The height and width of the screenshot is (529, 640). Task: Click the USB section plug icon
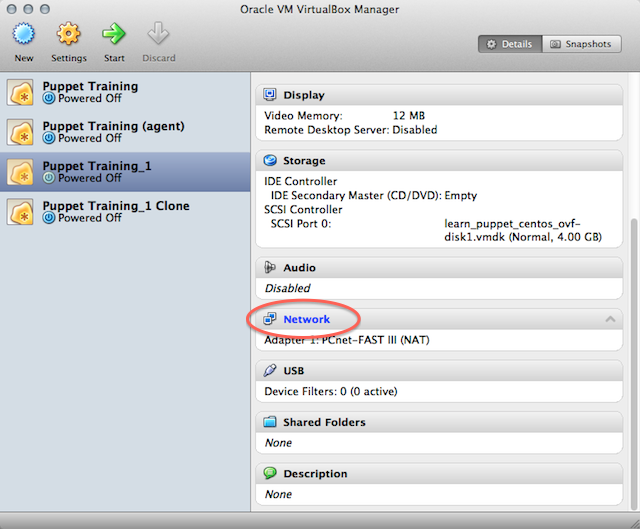click(270, 370)
